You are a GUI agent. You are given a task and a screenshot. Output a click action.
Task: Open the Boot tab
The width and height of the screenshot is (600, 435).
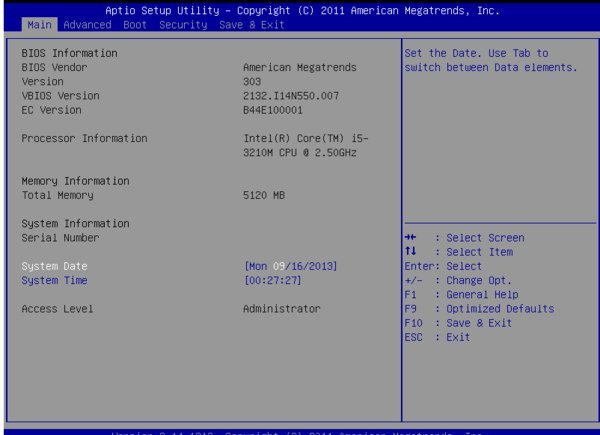coord(134,23)
